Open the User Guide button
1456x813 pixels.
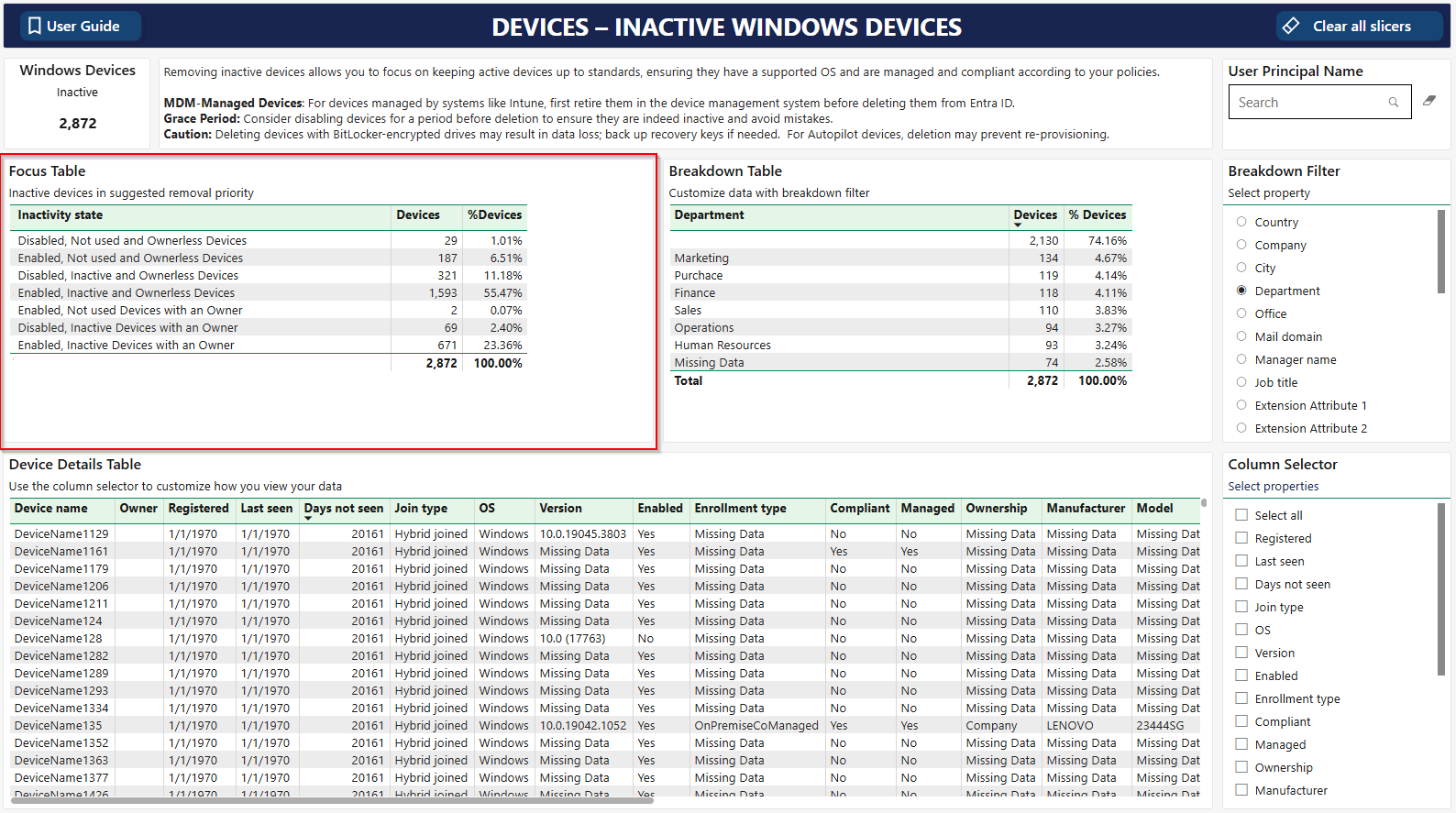tap(73, 26)
